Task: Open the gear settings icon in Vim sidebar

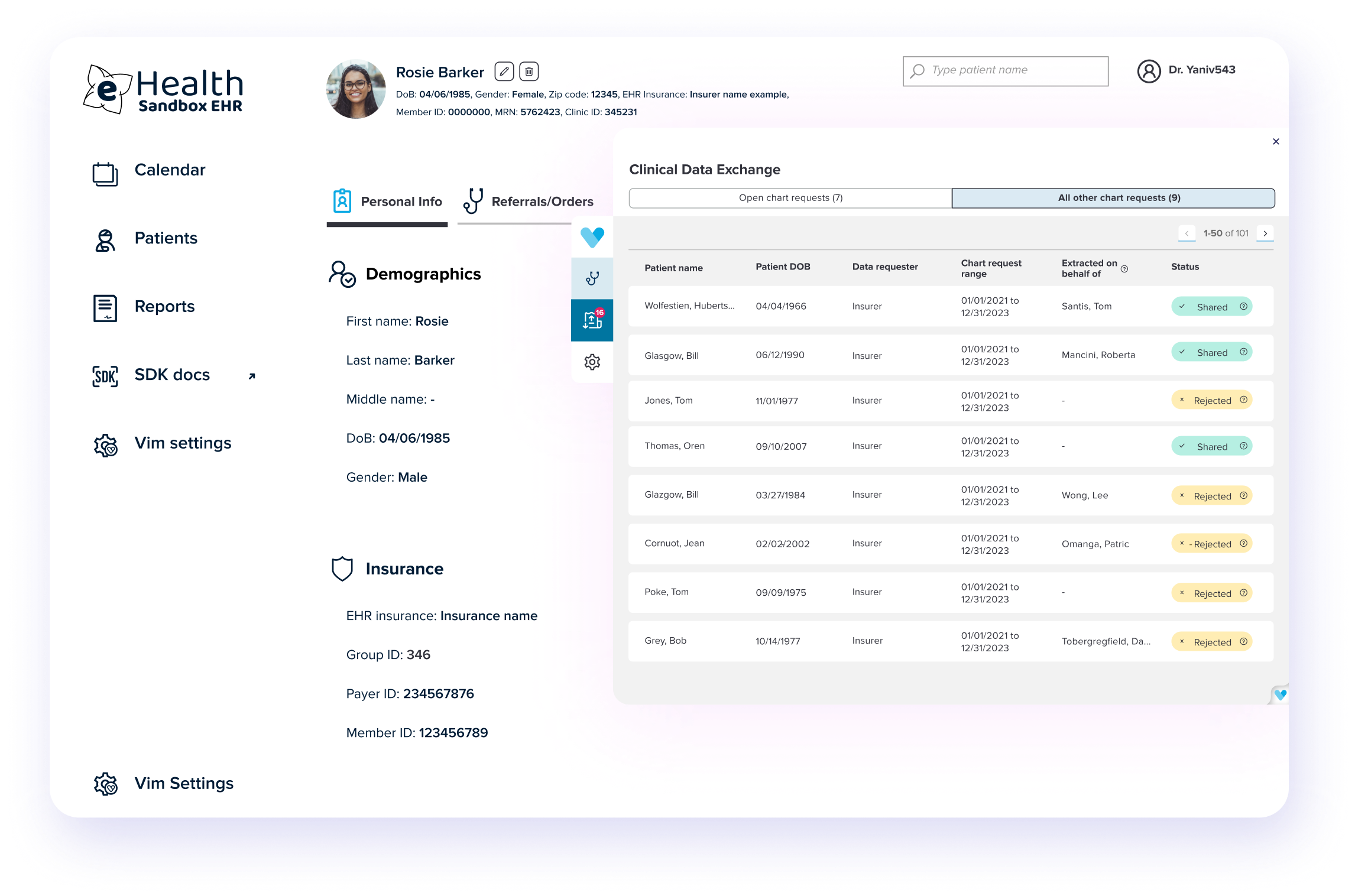Action: (592, 362)
